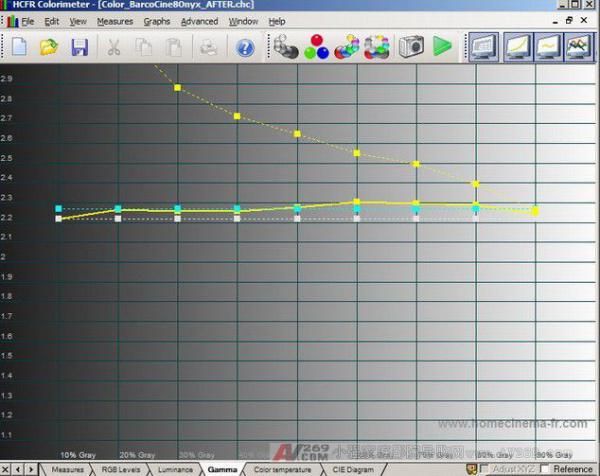This screenshot has width=600, height=476.
Task: Switch to the Luminance tab
Action: click(x=174, y=468)
